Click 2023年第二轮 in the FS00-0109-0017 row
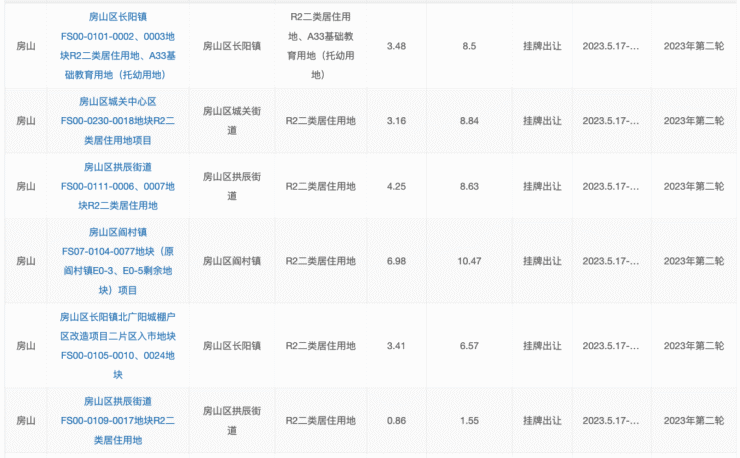740x458 pixels. point(693,421)
